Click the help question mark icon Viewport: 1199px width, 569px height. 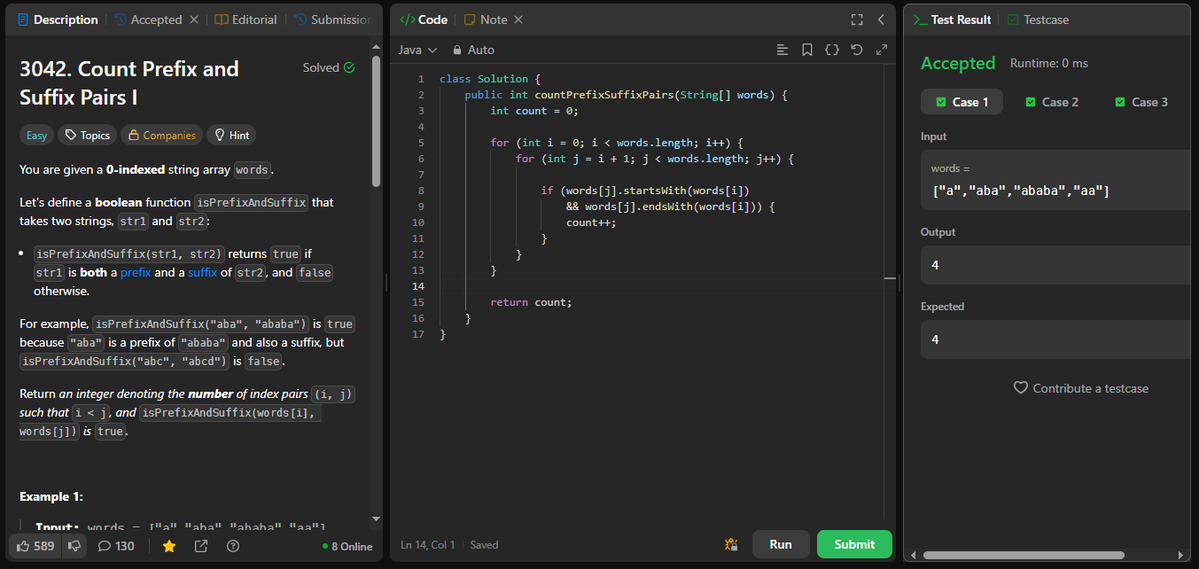pyautogui.click(x=233, y=546)
